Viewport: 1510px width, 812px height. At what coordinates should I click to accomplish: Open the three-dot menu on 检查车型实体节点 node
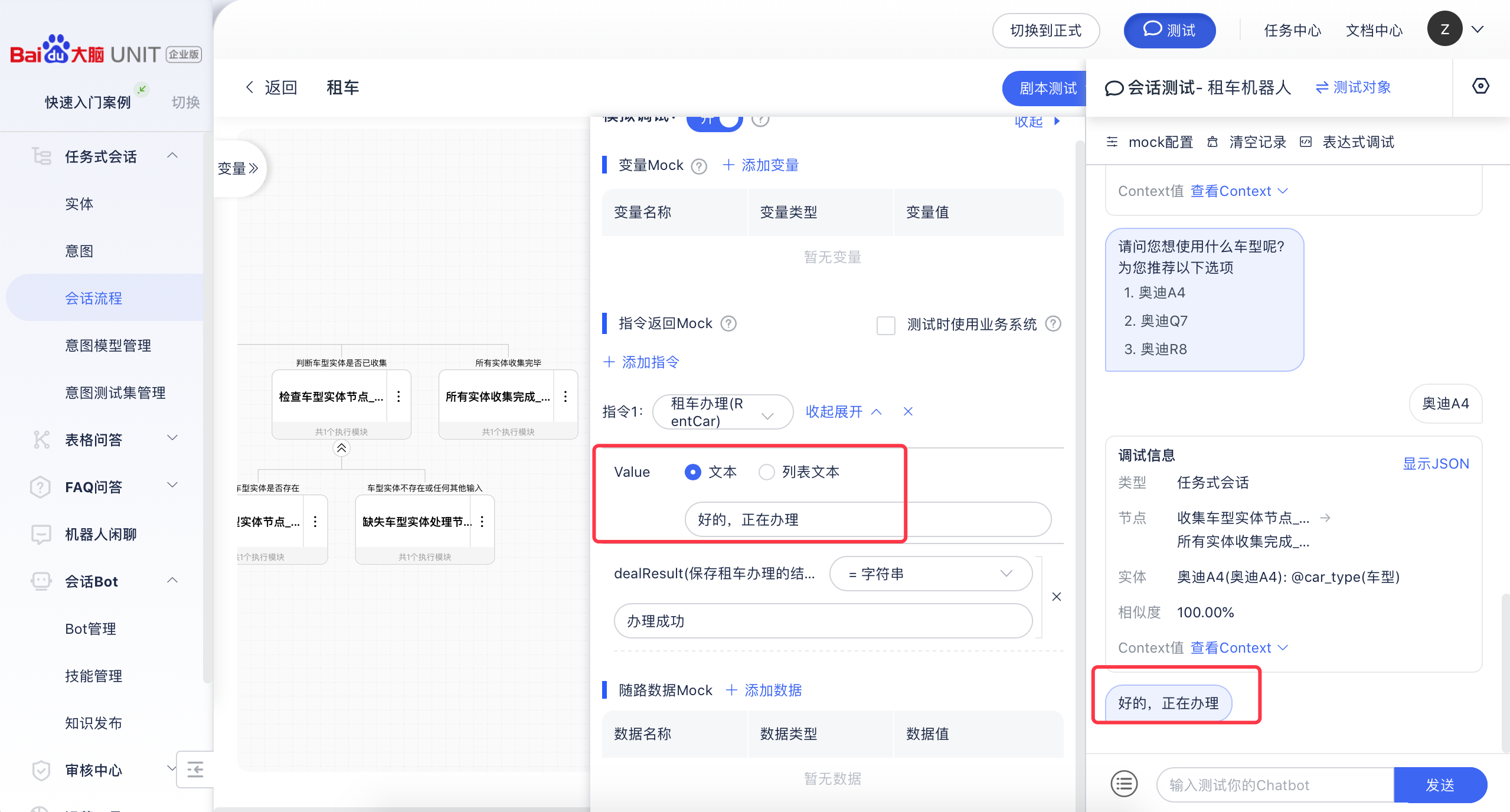(x=399, y=397)
